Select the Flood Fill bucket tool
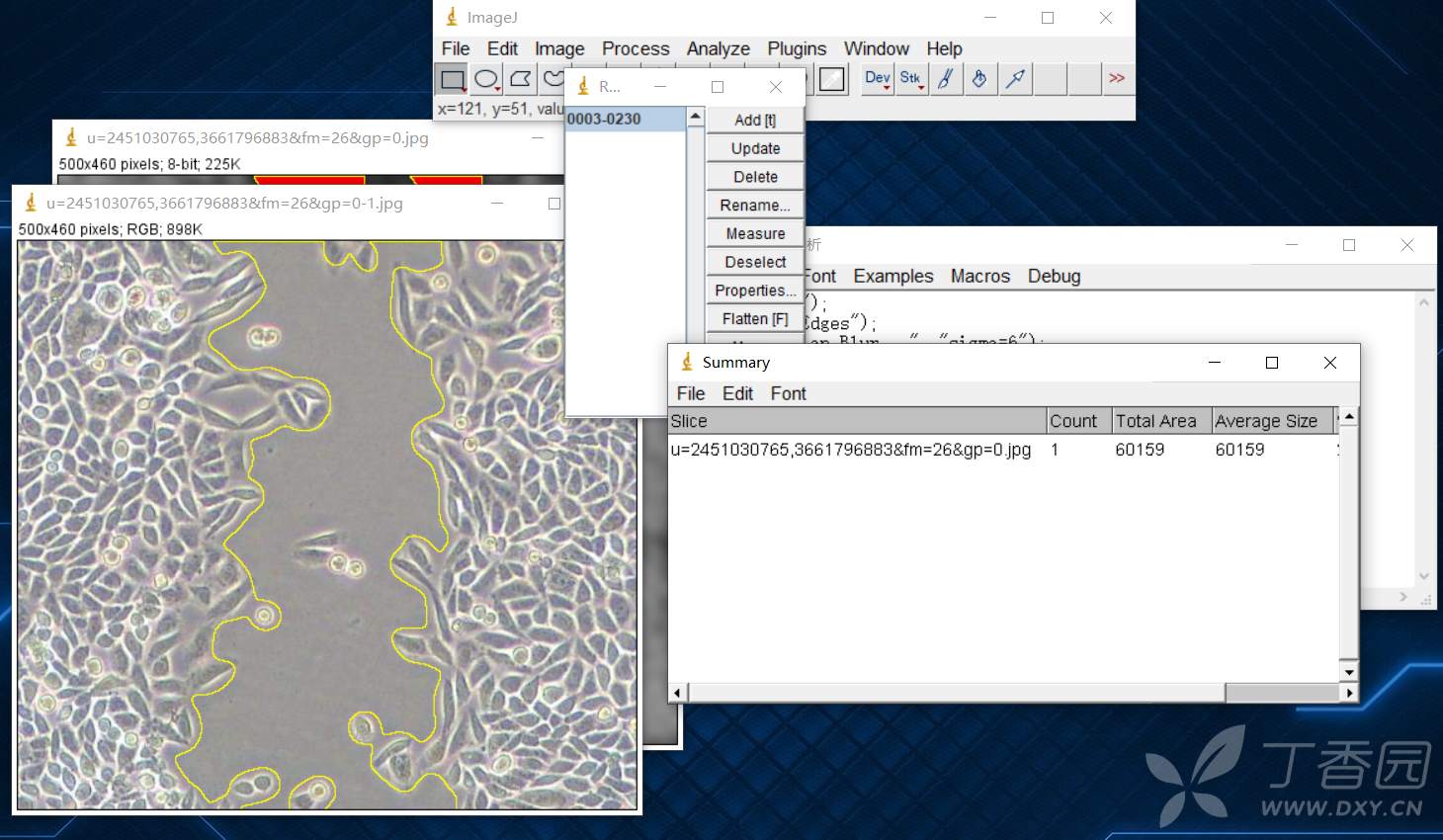 pos(980,79)
